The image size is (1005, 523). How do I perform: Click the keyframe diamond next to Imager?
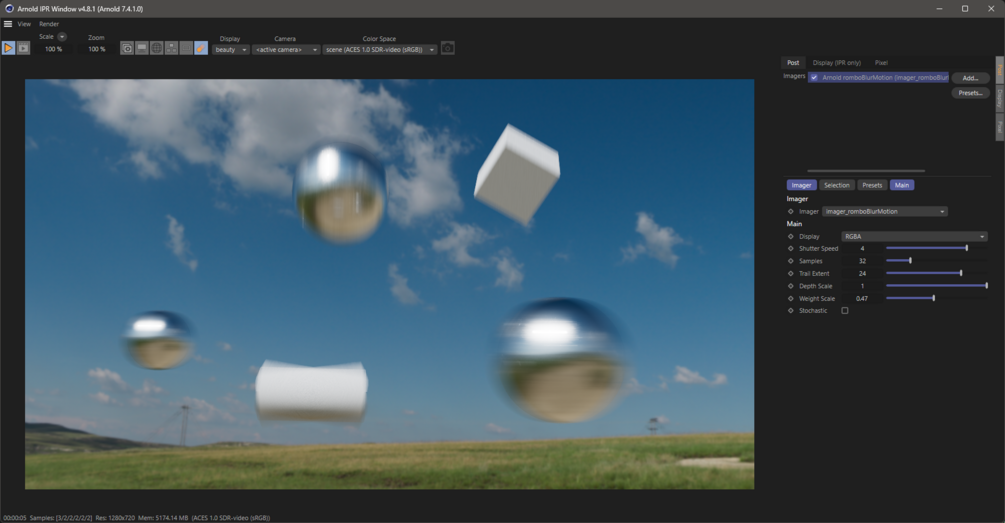[x=790, y=212]
